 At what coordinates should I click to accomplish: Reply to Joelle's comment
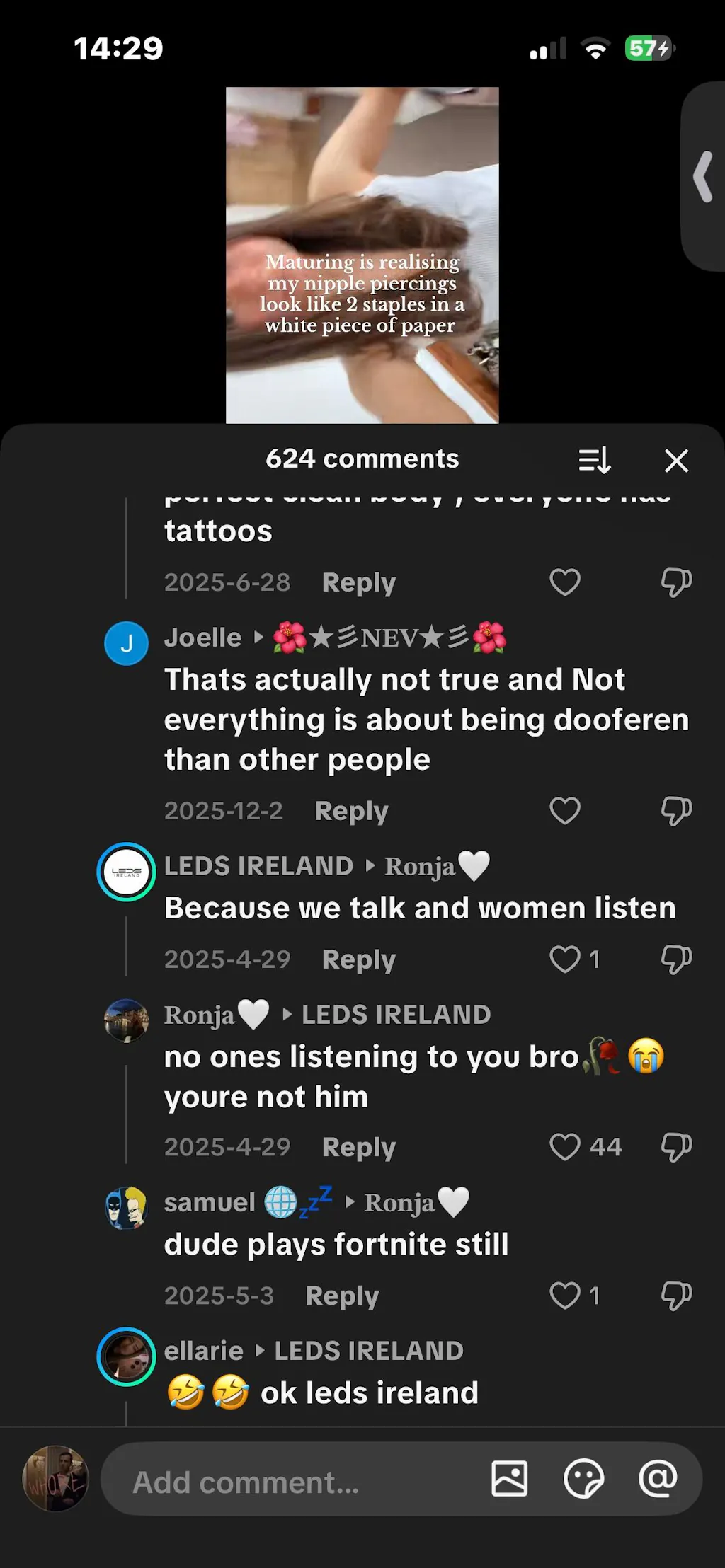coord(351,811)
